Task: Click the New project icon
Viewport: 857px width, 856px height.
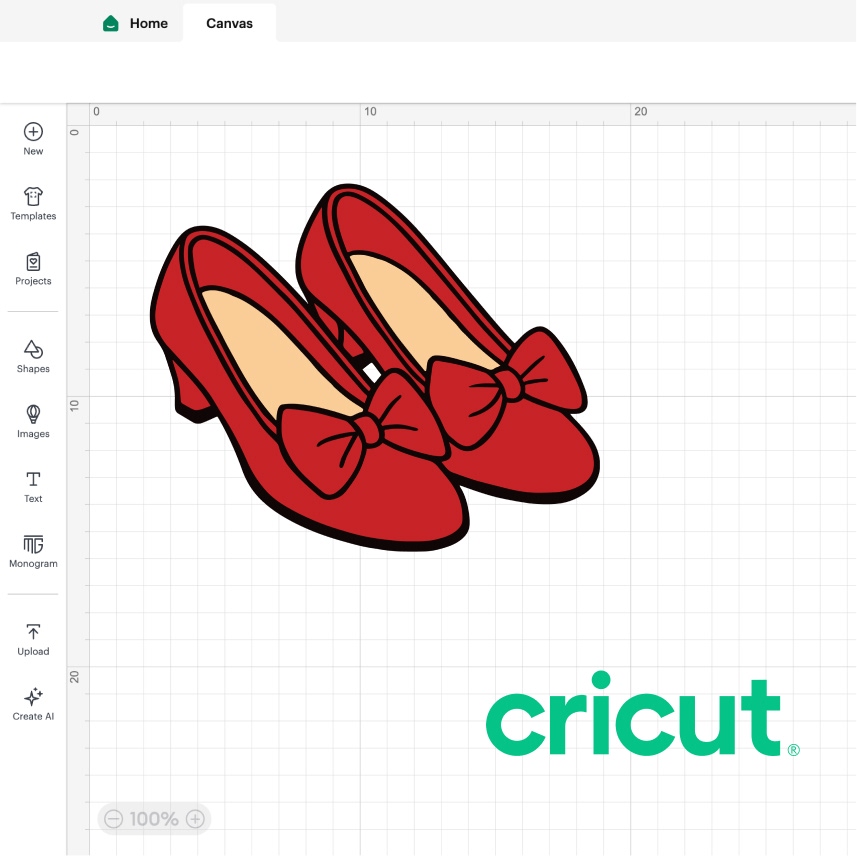Action: coord(33,132)
